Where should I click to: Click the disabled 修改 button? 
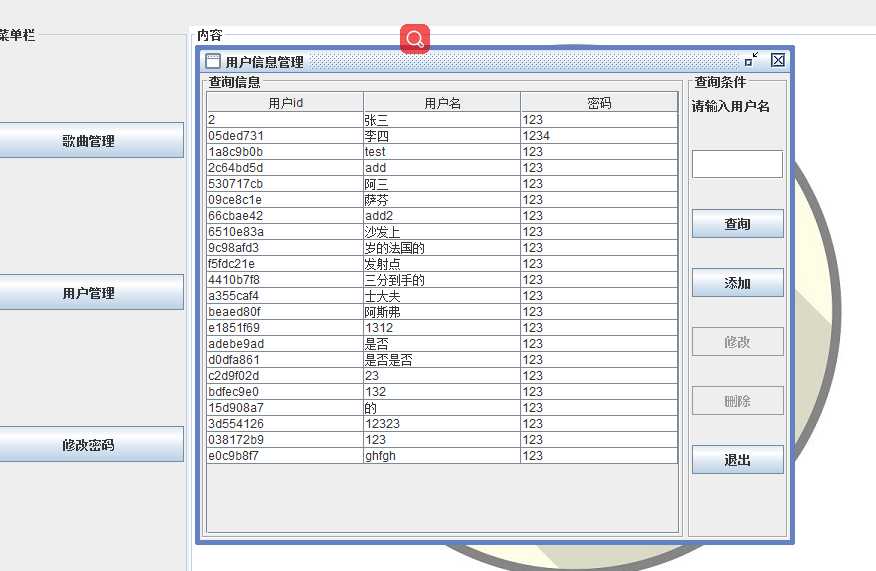click(x=737, y=341)
